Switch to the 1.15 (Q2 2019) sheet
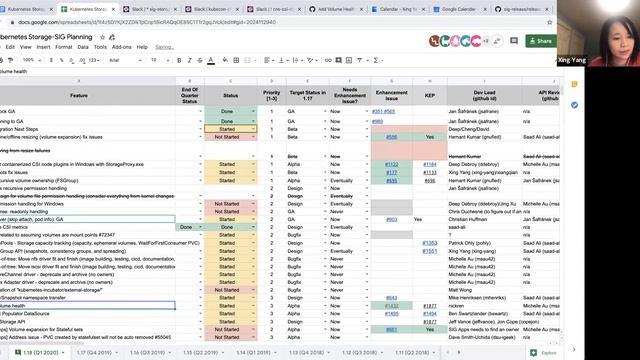 tap(200, 353)
